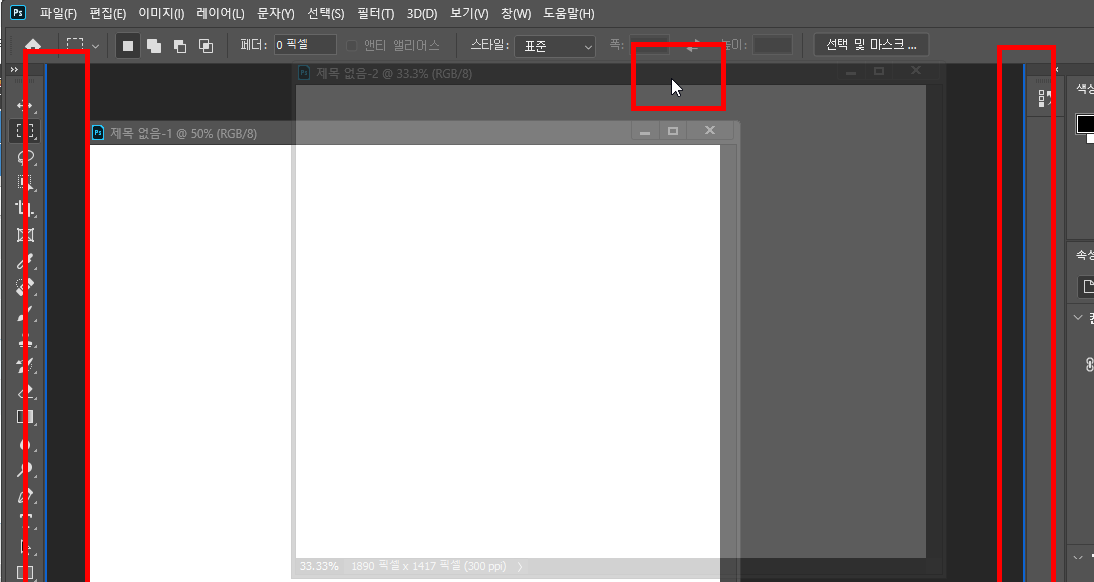Enable Subtract from Selection mode
1094x582 pixels.
tap(180, 46)
